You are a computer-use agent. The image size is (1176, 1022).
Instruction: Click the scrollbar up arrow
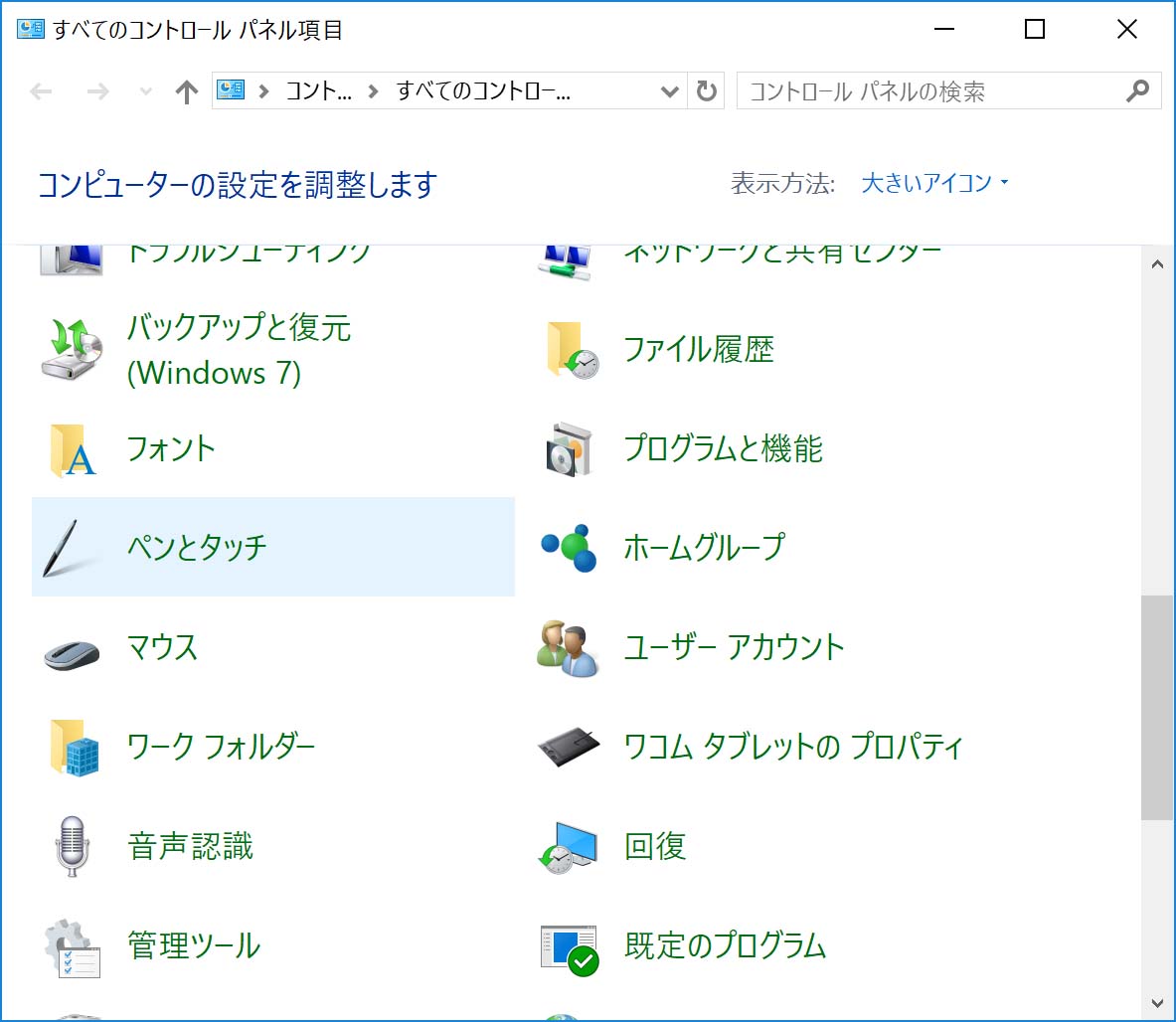point(1157,263)
